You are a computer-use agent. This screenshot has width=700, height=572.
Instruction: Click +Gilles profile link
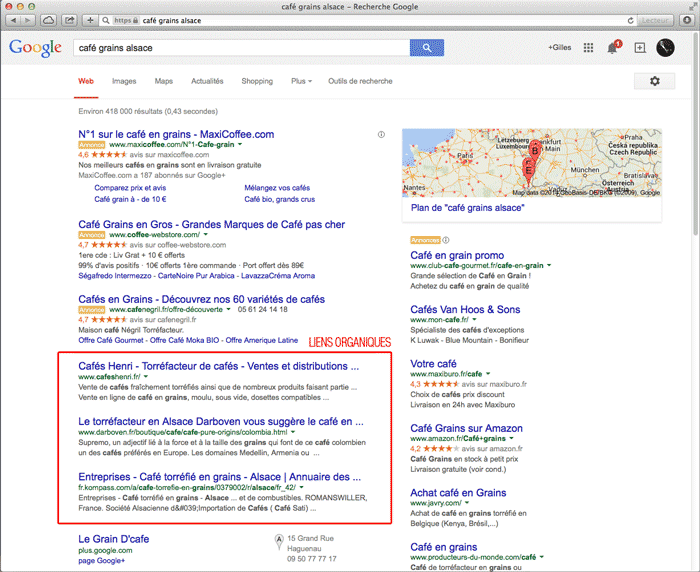point(559,47)
